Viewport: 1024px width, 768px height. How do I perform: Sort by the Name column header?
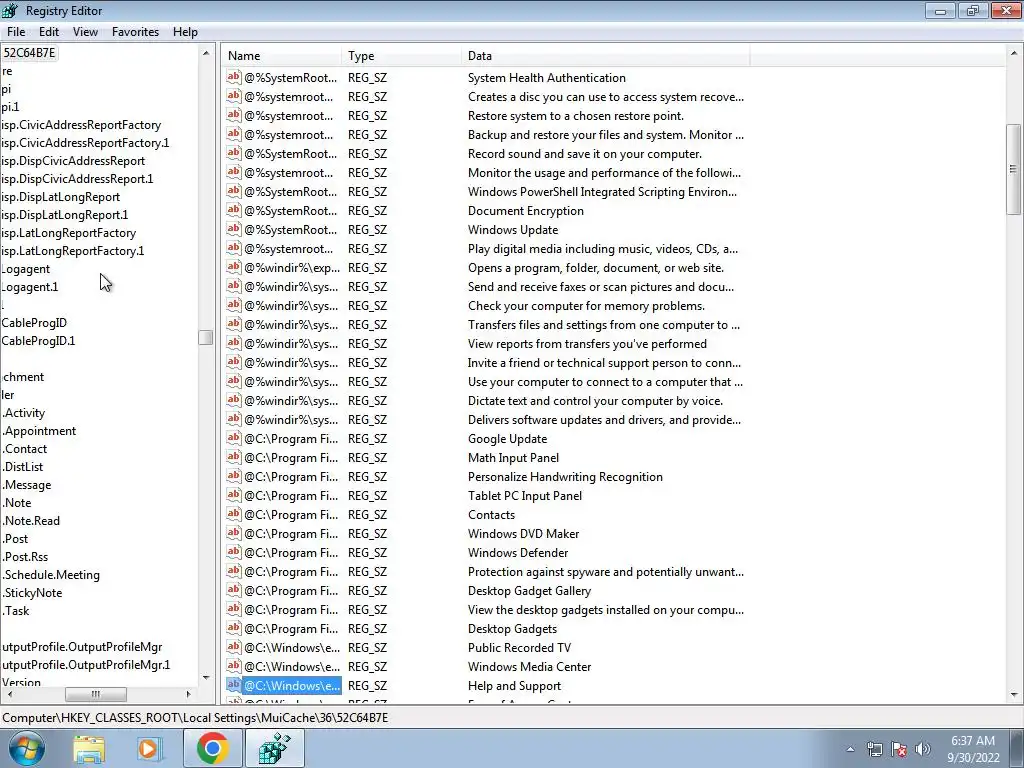(x=281, y=56)
